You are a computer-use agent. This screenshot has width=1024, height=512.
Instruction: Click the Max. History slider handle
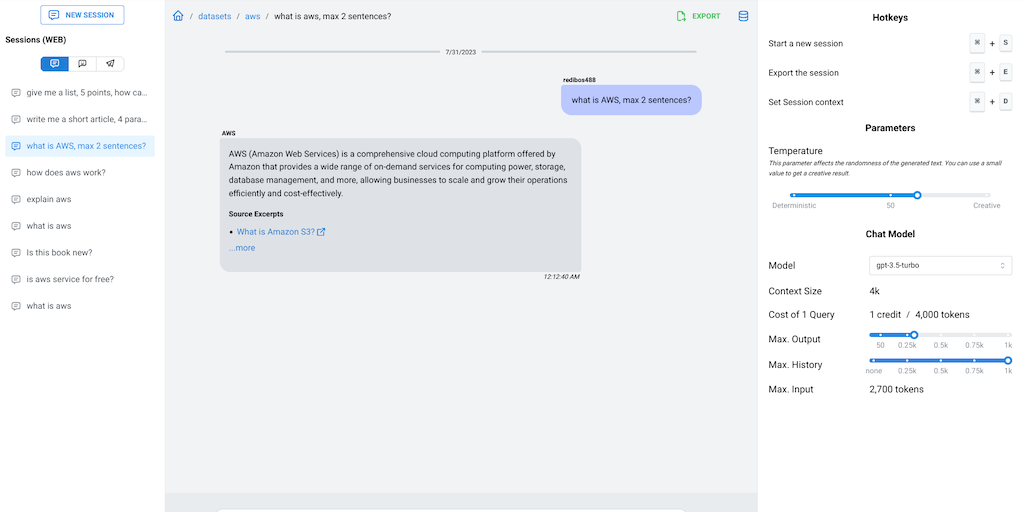point(1007,360)
